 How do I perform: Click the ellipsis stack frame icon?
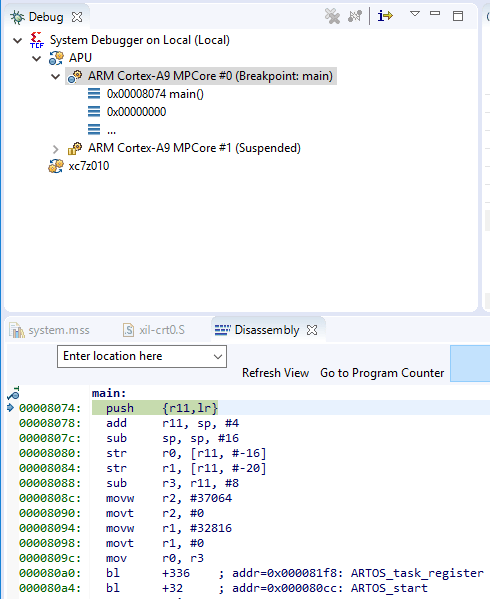coord(94,130)
